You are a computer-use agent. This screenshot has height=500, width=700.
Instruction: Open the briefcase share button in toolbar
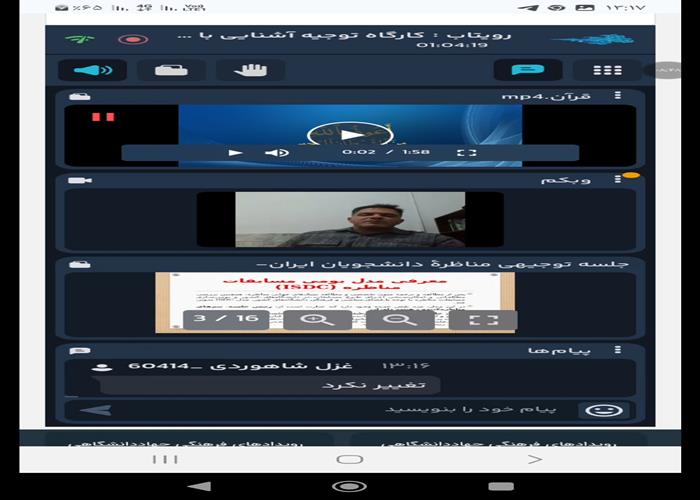(171, 70)
